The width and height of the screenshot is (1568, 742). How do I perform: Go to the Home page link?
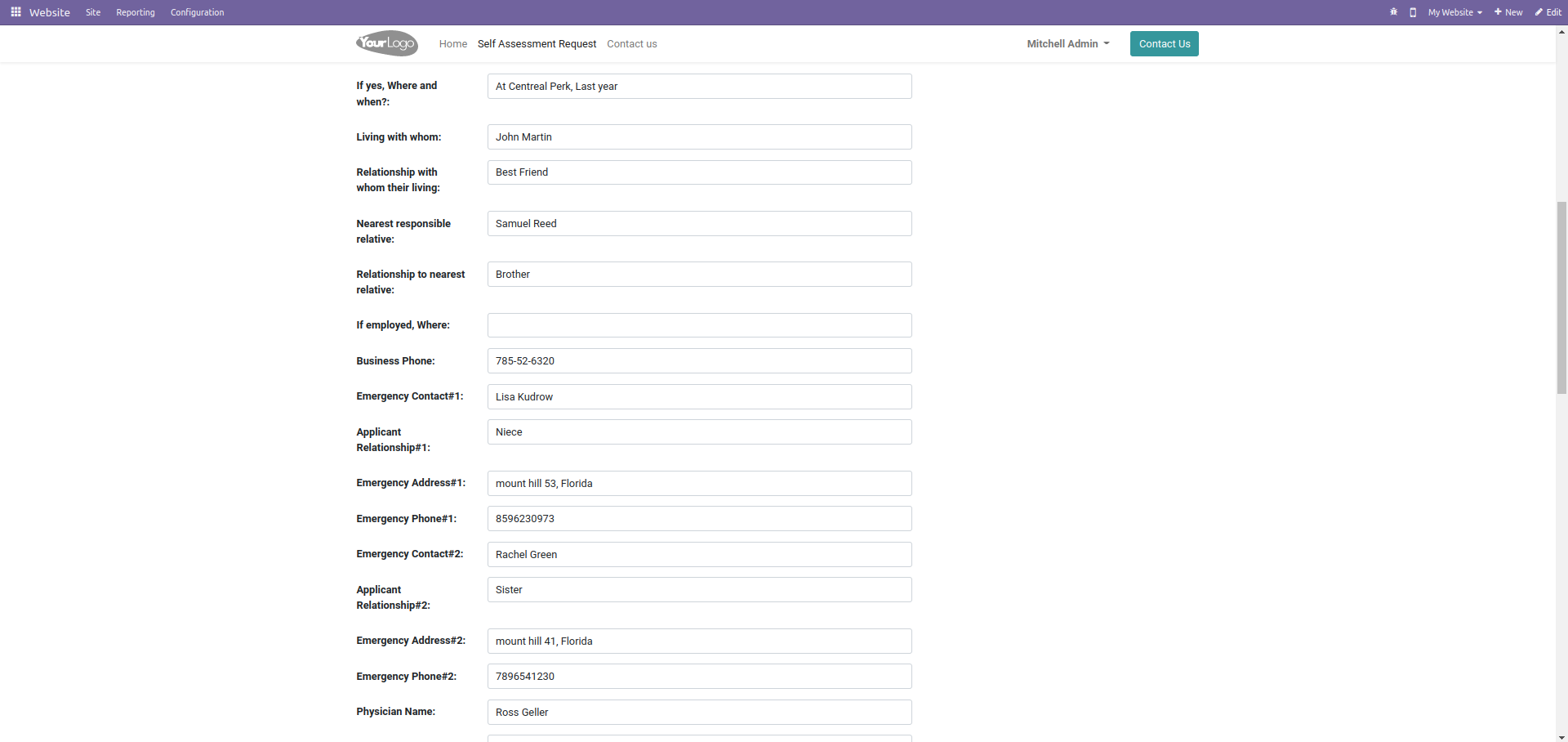pos(453,44)
